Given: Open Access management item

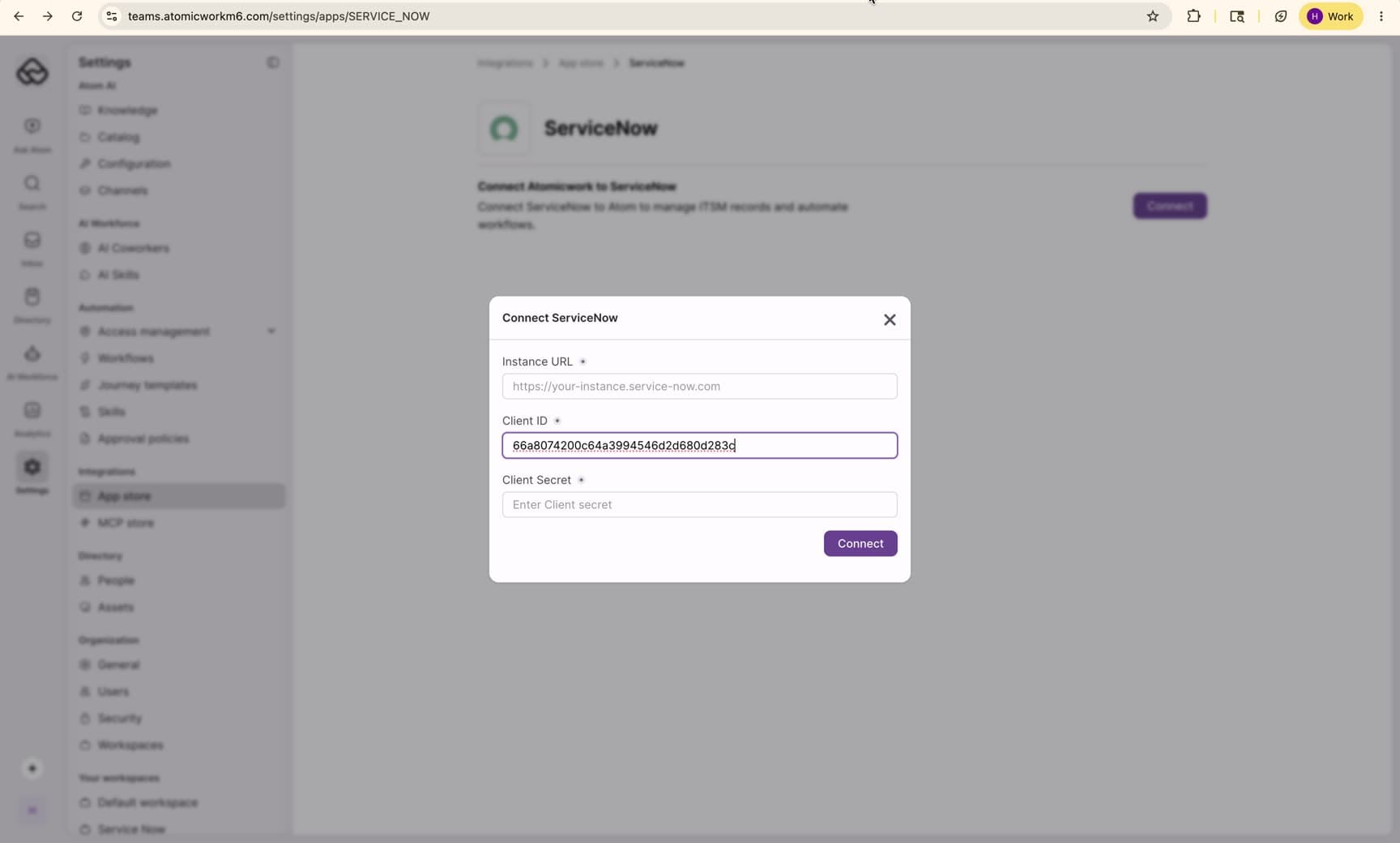Looking at the screenshot, I should coord(153,332).
